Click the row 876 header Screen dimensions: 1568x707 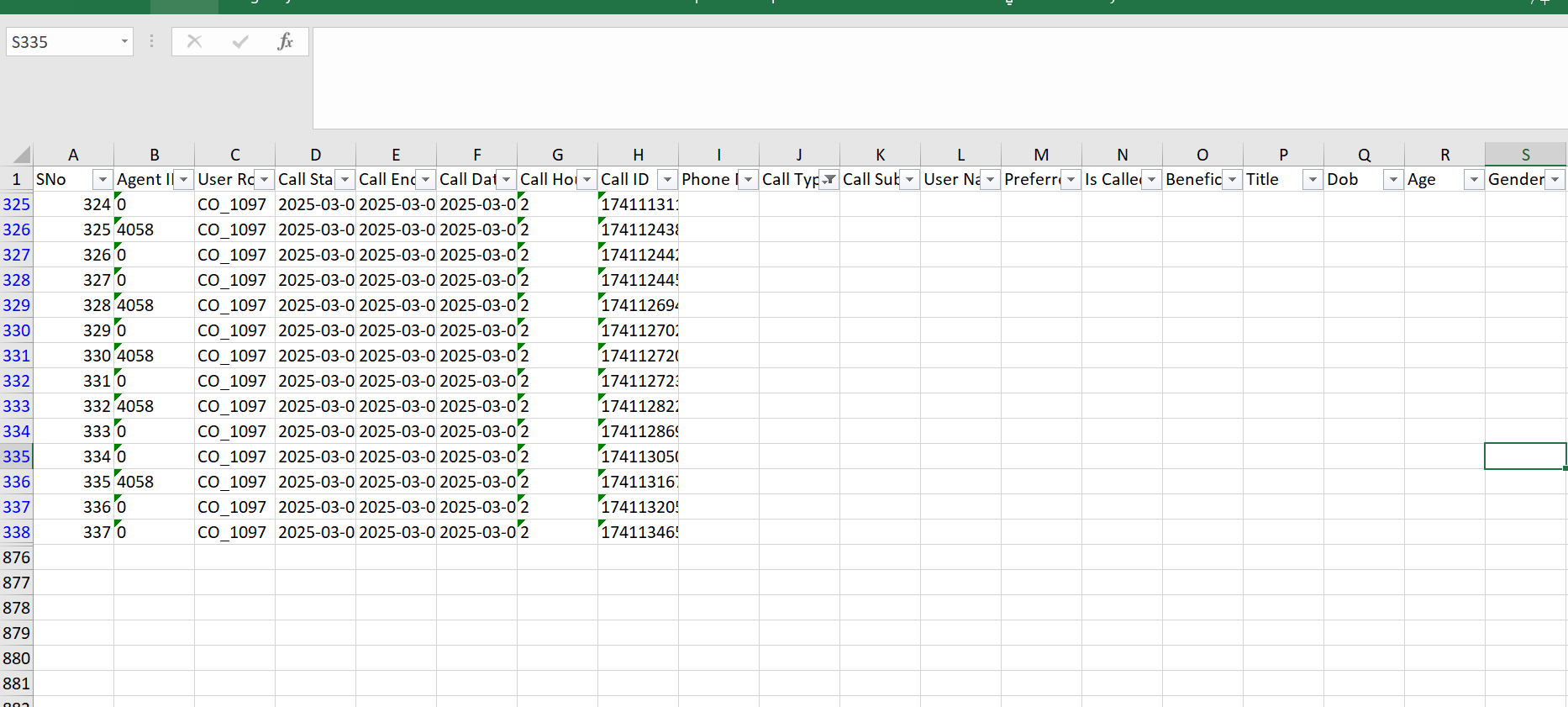pos(16,557)
